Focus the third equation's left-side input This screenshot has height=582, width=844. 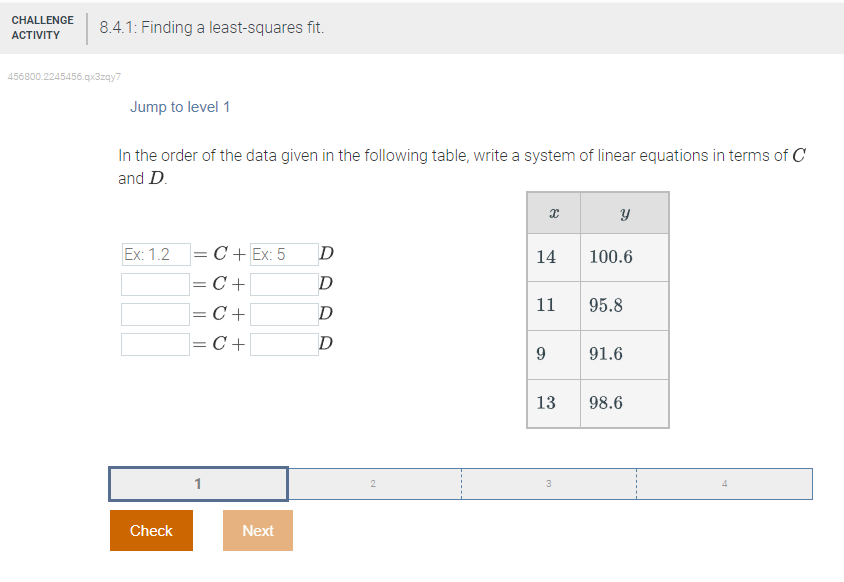pyautogui.click(x=156, y=314)
